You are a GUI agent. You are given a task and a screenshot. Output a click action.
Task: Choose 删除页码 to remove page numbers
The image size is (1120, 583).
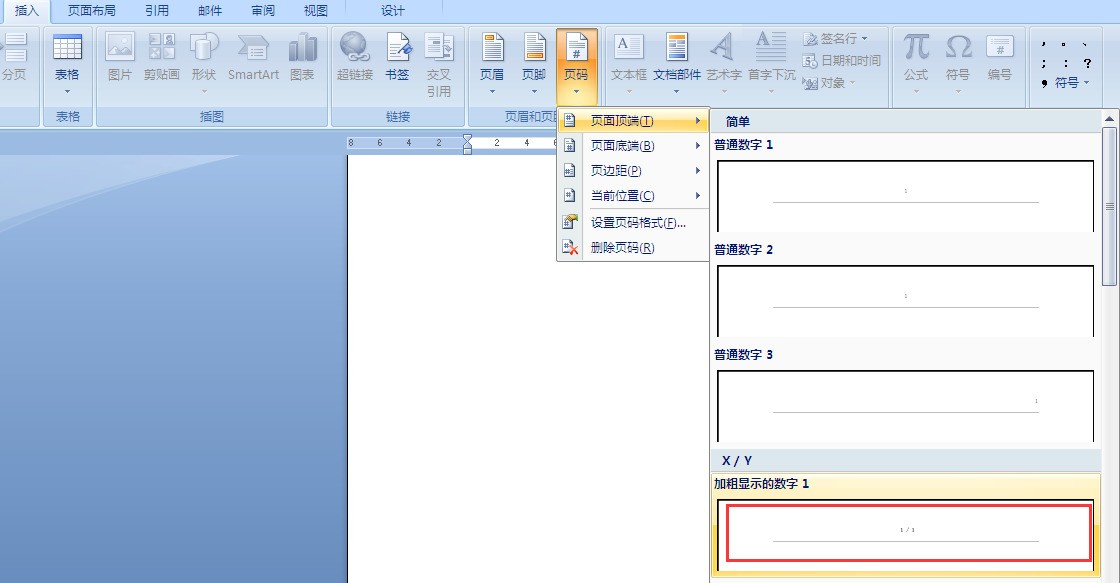point(622,248)
